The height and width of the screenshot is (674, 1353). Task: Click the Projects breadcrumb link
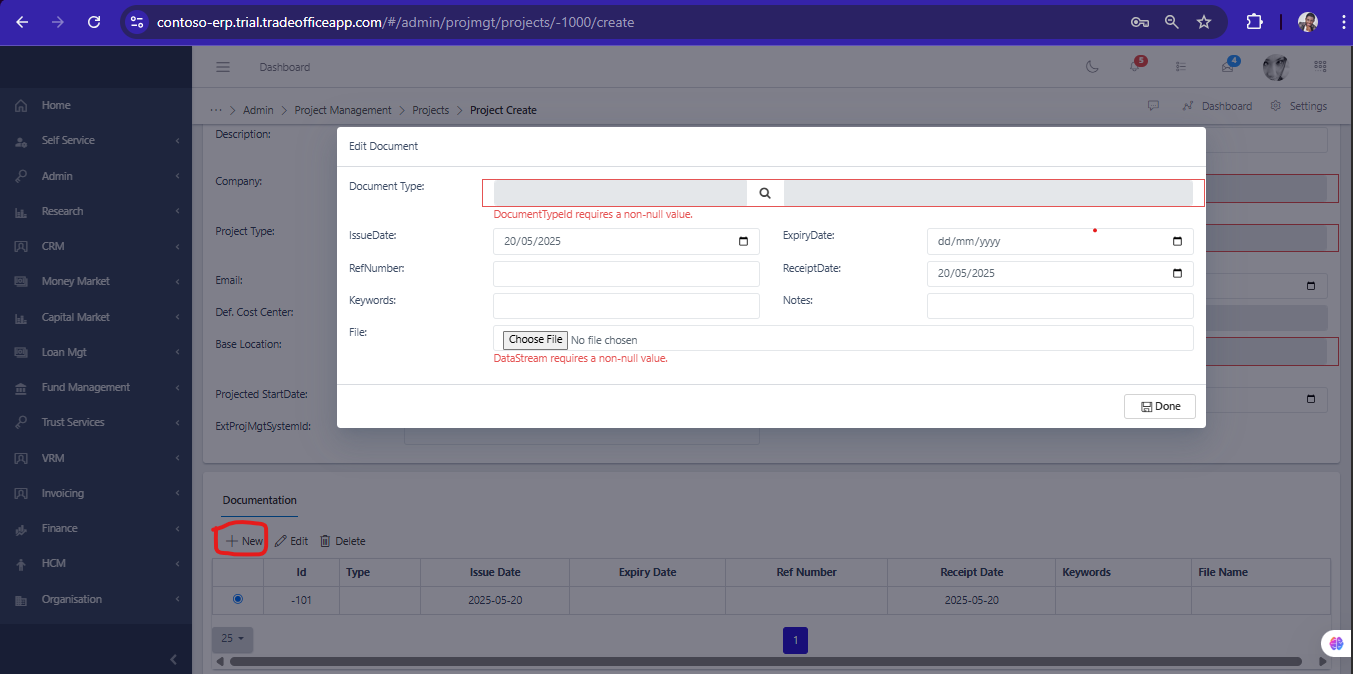point(431,110)
